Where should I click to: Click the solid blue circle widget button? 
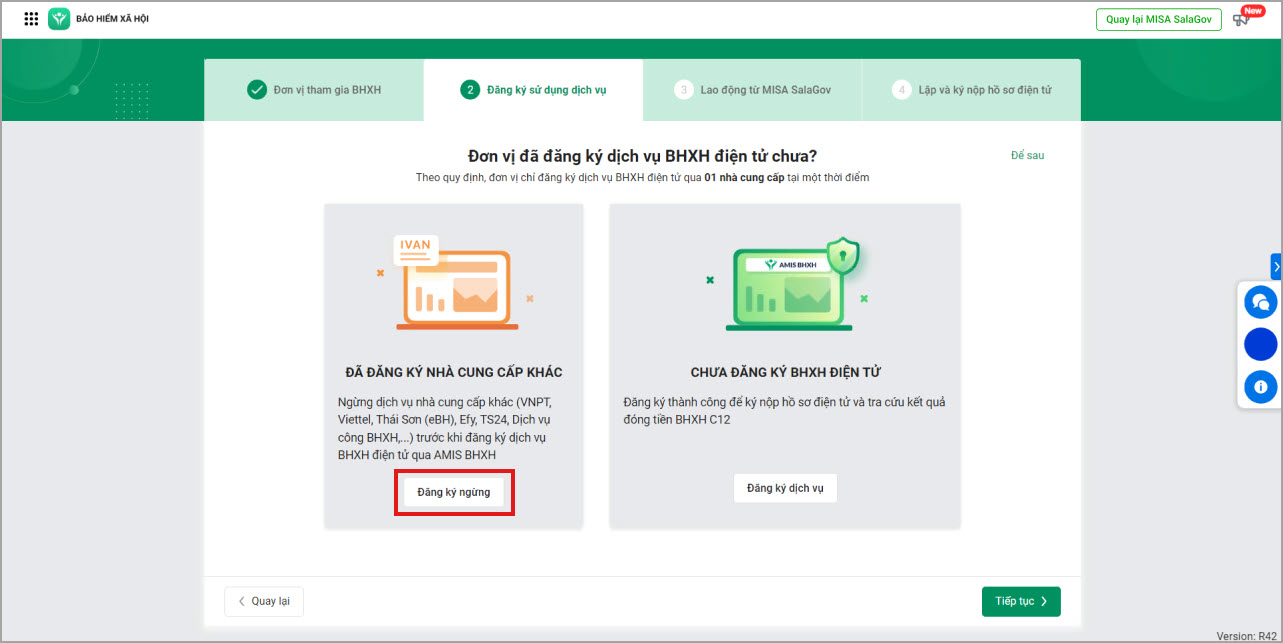(x=1260, y=344)
